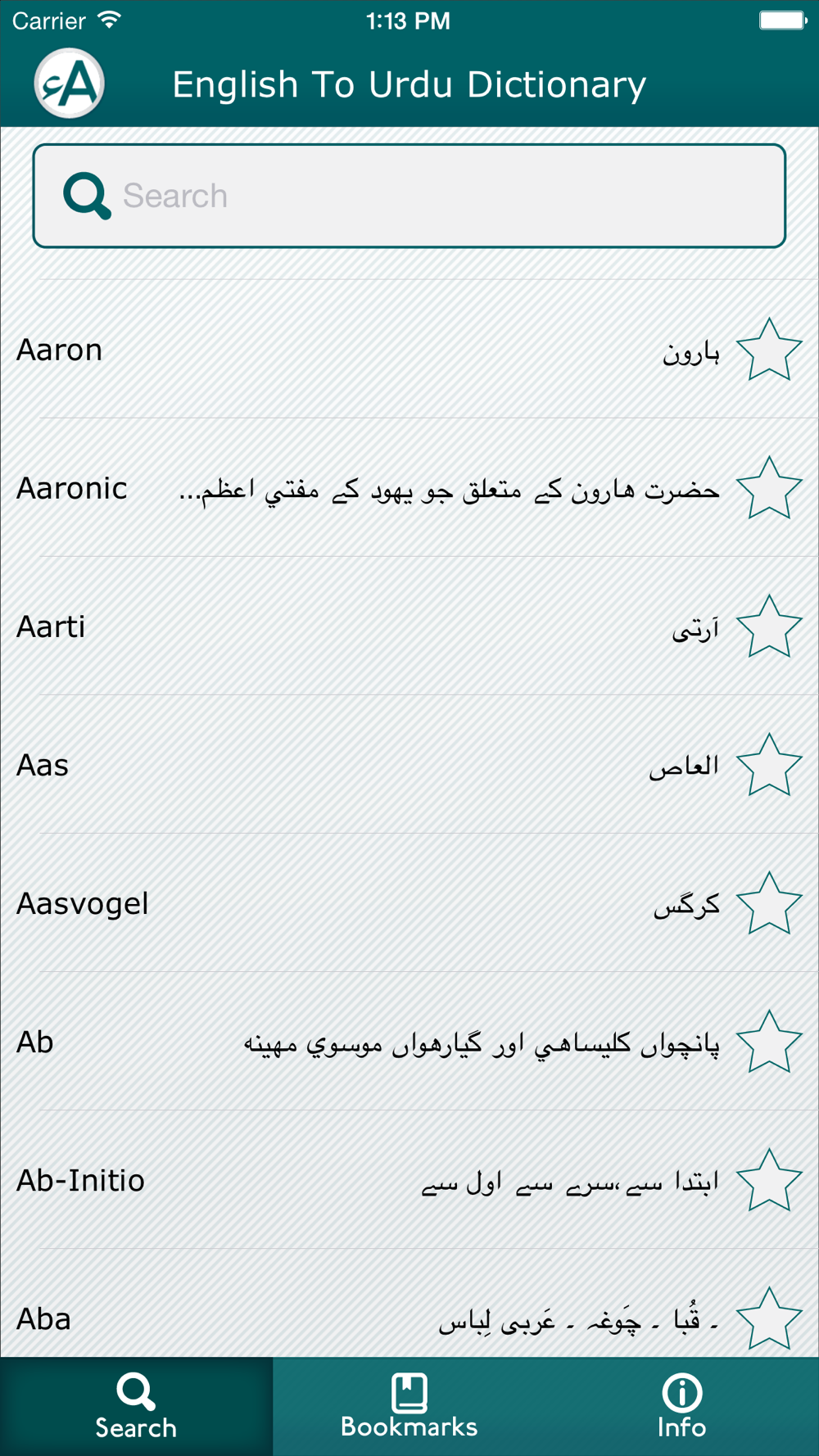Click the magnifier icon in search box
Screen dimensions: 819x1456
[87, 196]
